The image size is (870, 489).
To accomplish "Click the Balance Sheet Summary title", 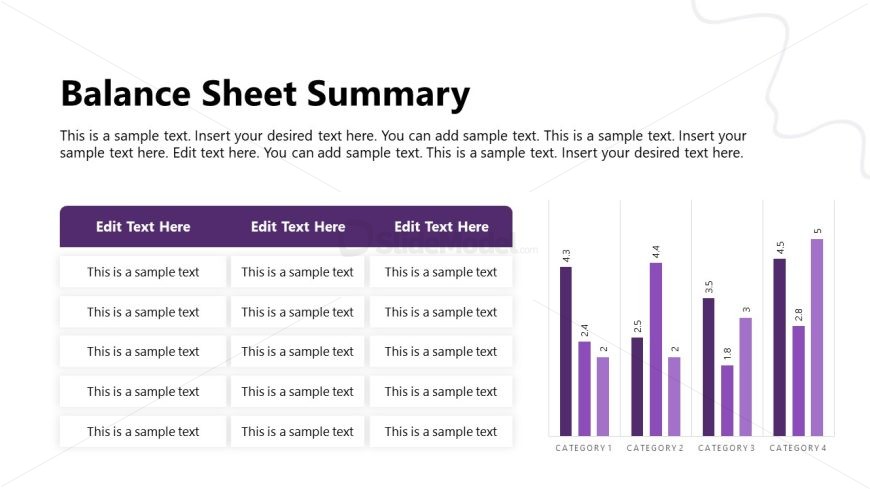I will pyautogui.click(x=265, y=94).
